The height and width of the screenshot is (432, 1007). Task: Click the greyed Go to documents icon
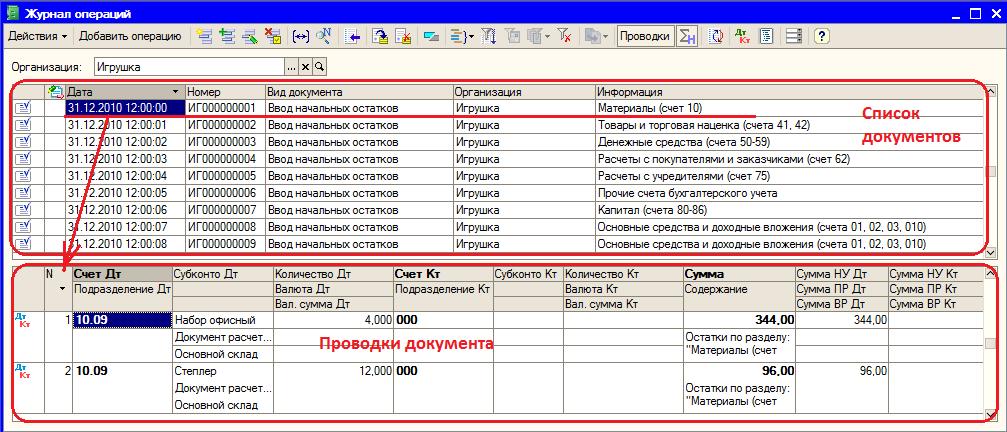coord(593,37)
